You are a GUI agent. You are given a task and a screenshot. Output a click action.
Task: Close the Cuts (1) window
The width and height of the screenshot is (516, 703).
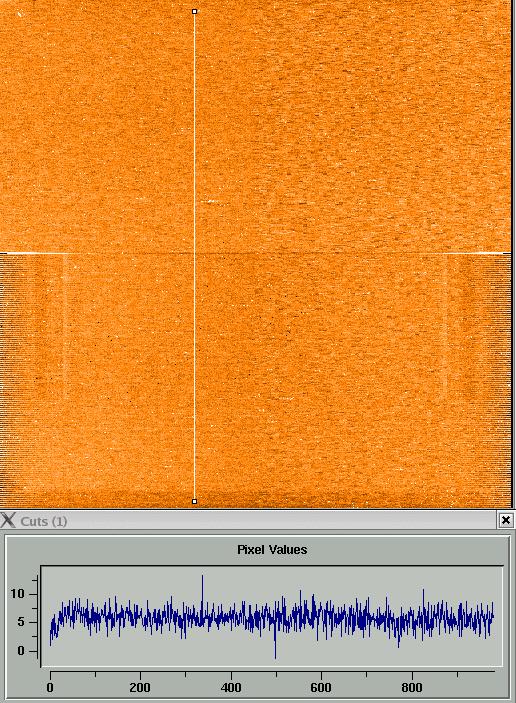[506, 520]
